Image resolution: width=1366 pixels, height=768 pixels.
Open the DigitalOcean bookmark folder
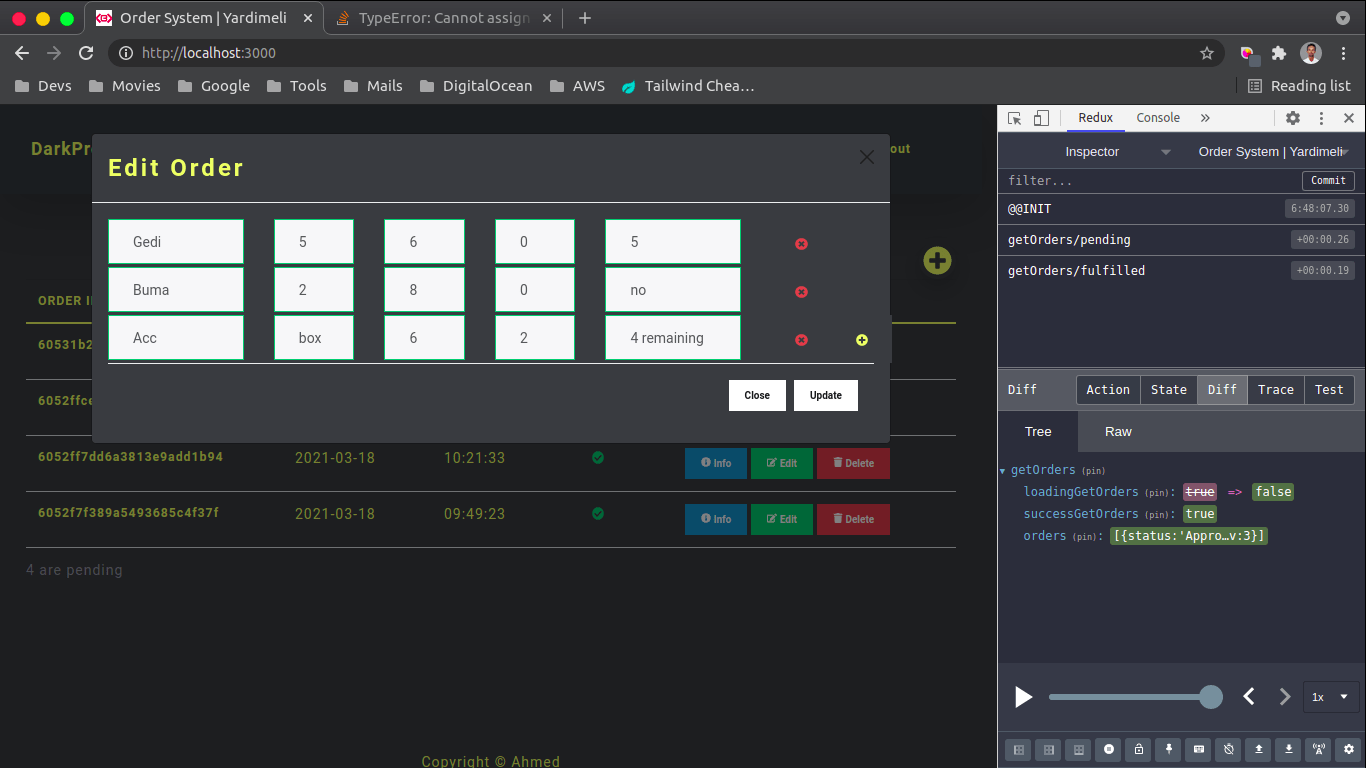tap(476, 86)
